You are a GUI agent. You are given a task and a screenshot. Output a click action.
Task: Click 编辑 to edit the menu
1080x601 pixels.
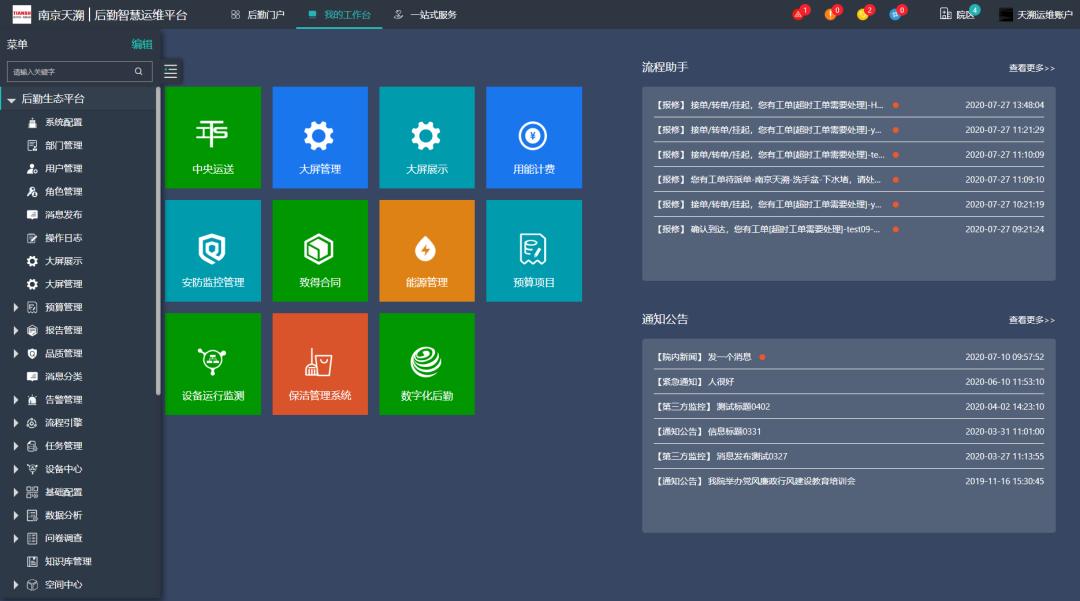click(x=141, y=44)
